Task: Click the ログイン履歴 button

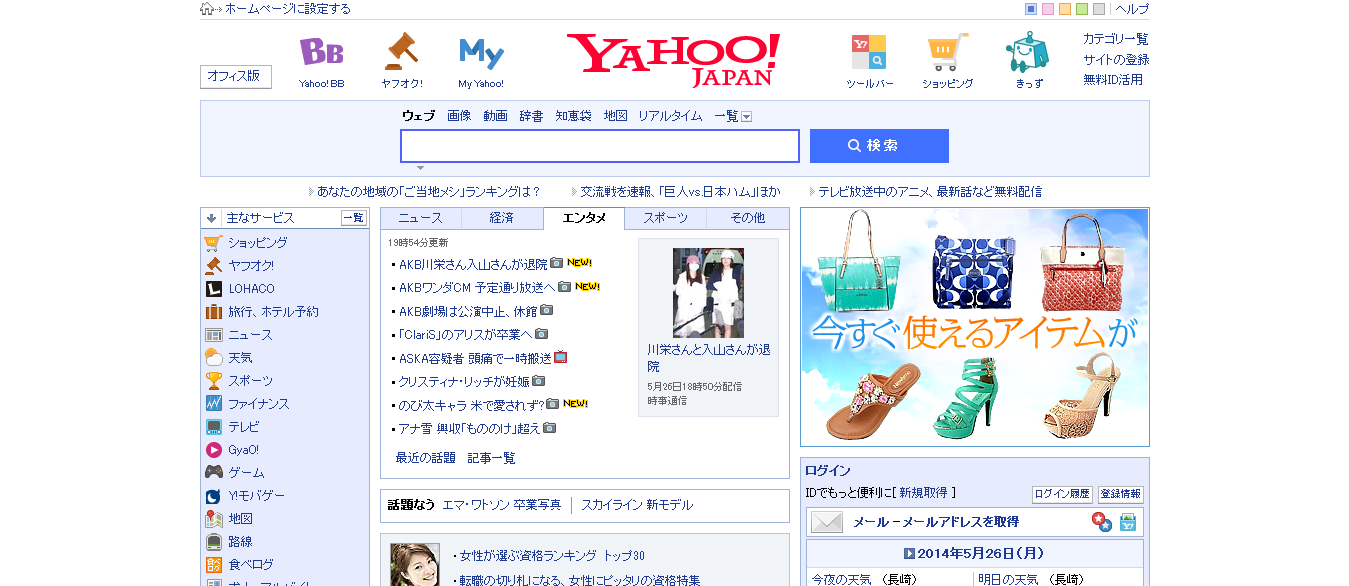Action: click(1062, 494)
